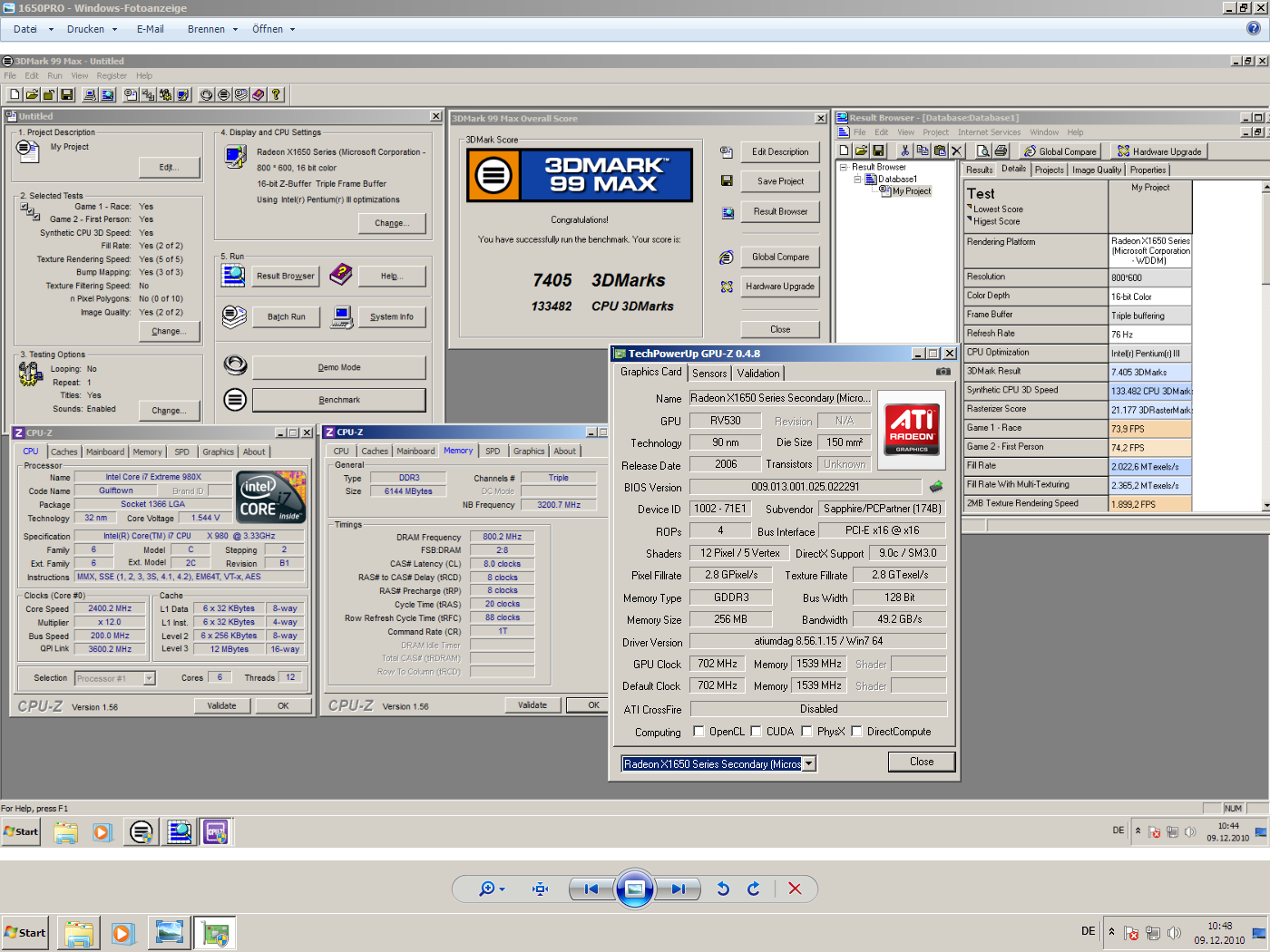
Task: Click Benchmark button in 3DMark
Action: click(339, 400)
